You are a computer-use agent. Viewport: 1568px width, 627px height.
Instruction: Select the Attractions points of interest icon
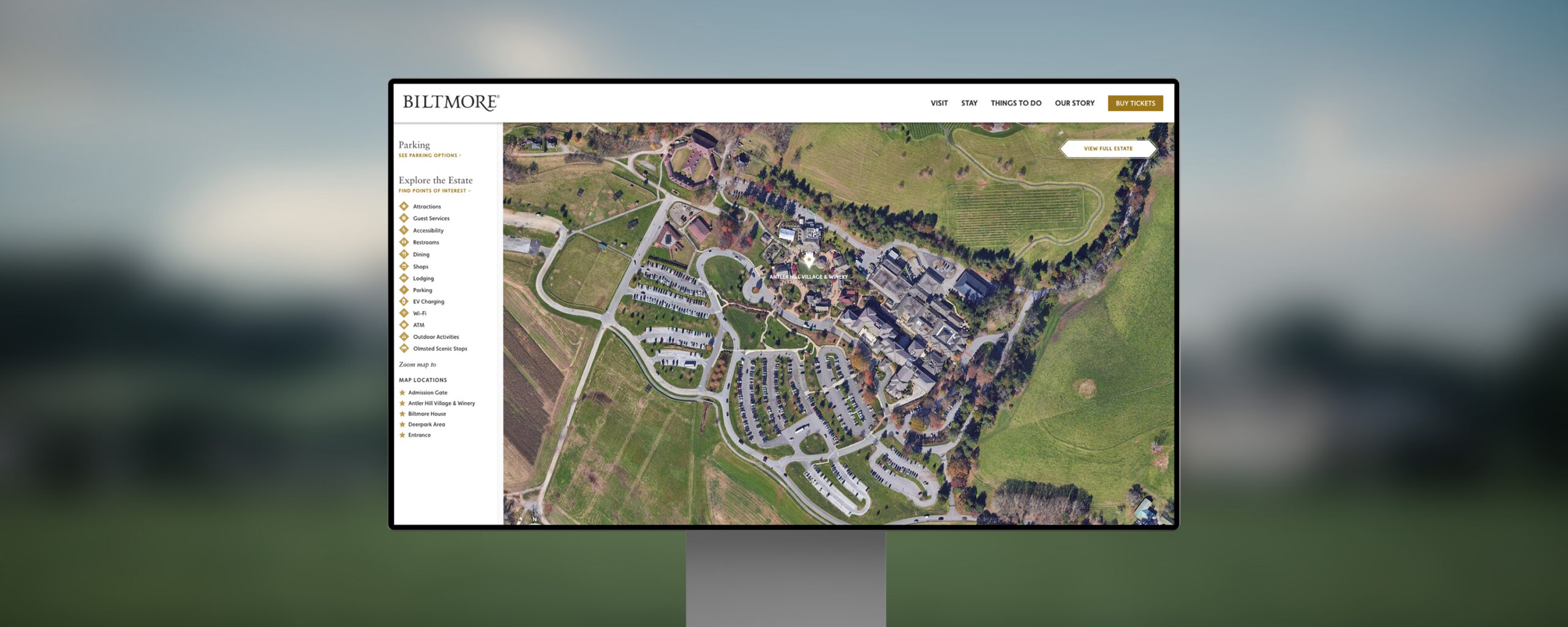[404, 206]
